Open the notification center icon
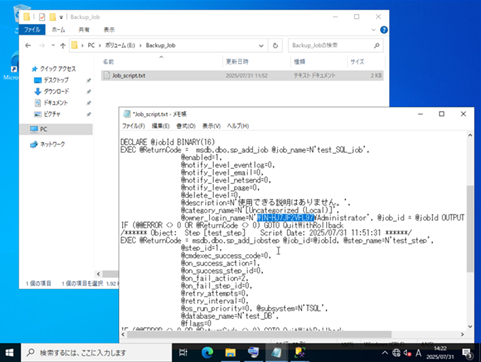 (x=468, y=353)
